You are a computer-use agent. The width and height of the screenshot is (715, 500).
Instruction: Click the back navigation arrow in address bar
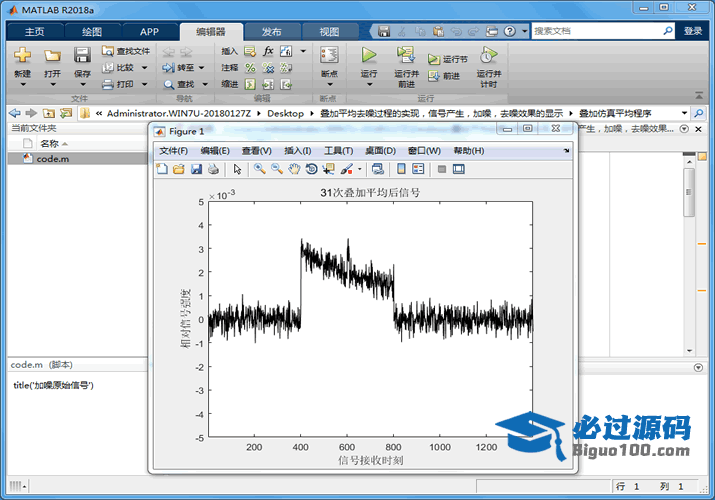[x=15, y=113]
